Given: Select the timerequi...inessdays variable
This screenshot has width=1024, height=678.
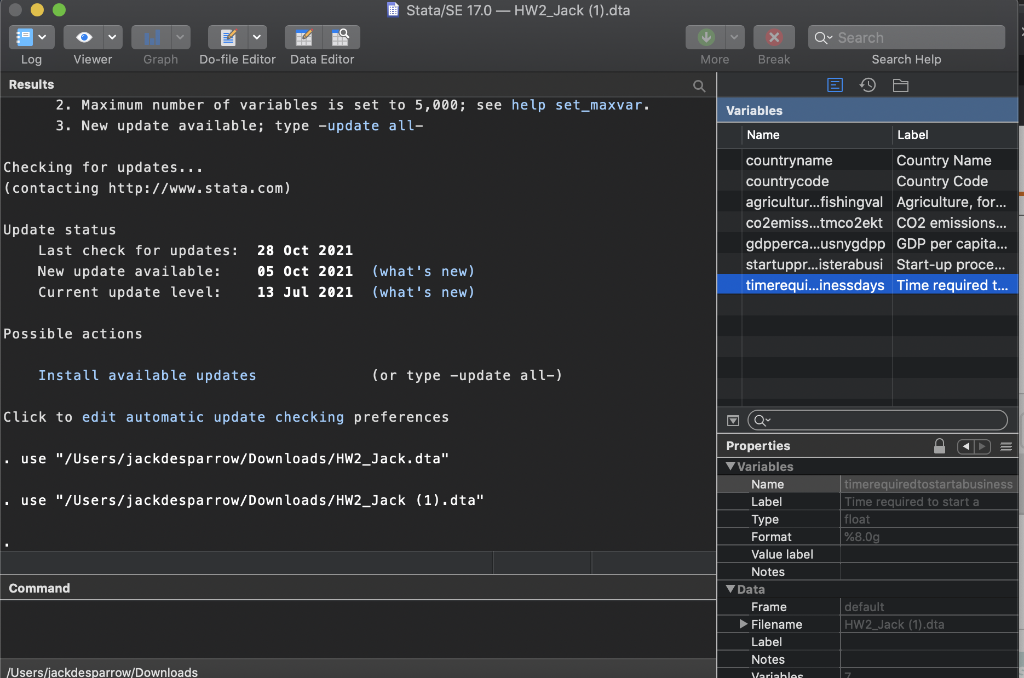Looking at the screenshot, I should coord(814,285).
